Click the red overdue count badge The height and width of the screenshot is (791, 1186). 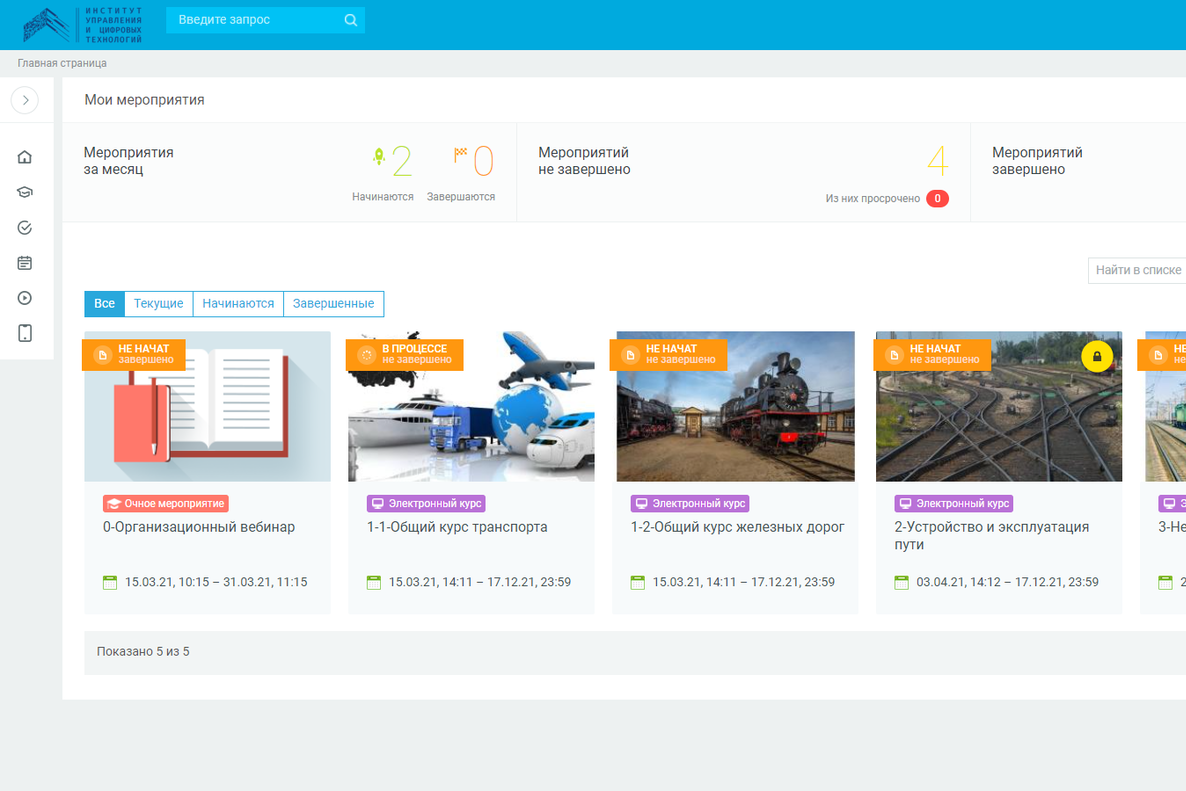pyautogui.click(x=937, y=198)
